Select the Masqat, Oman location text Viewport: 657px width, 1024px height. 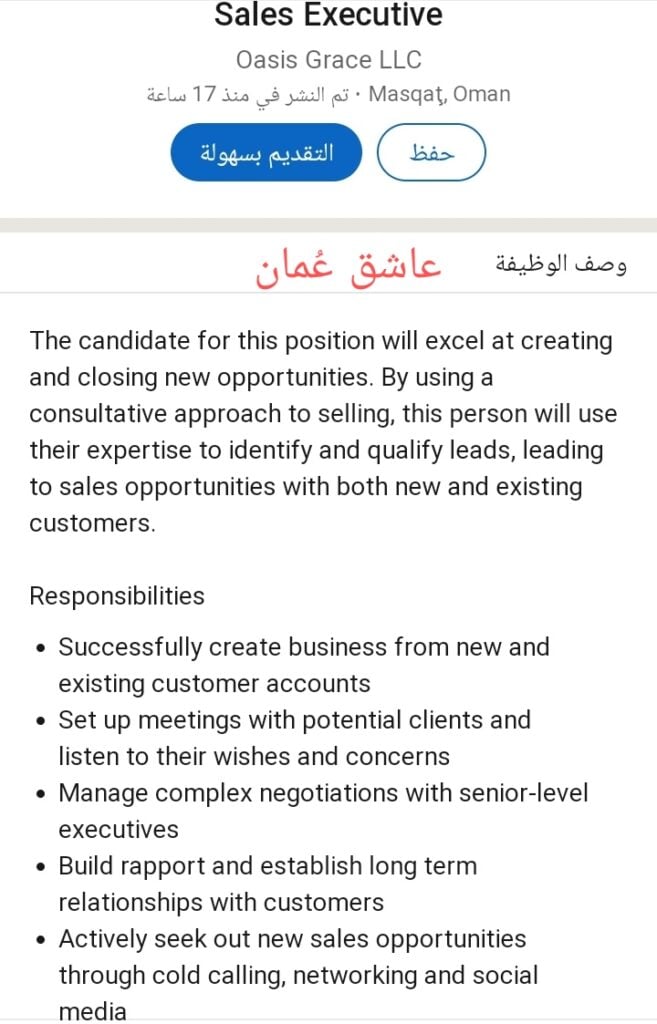[x=440, y=95]
